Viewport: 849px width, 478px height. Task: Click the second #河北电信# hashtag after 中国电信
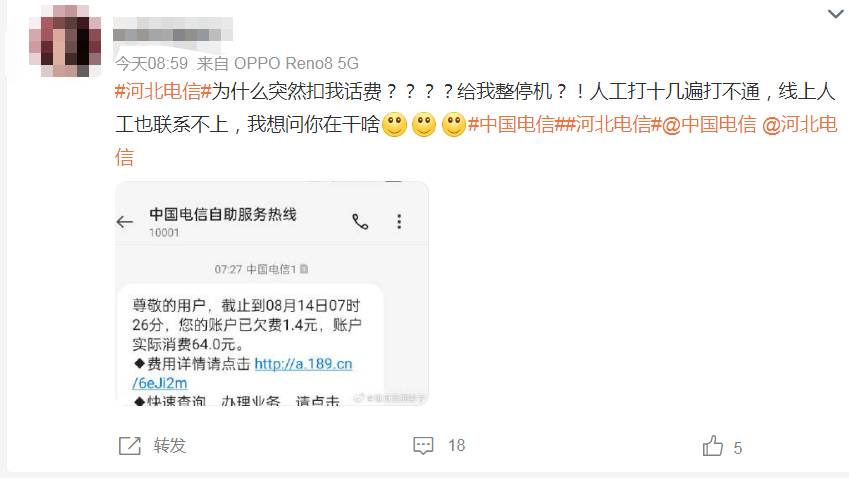pyautogui.click(x=613, y=125)
